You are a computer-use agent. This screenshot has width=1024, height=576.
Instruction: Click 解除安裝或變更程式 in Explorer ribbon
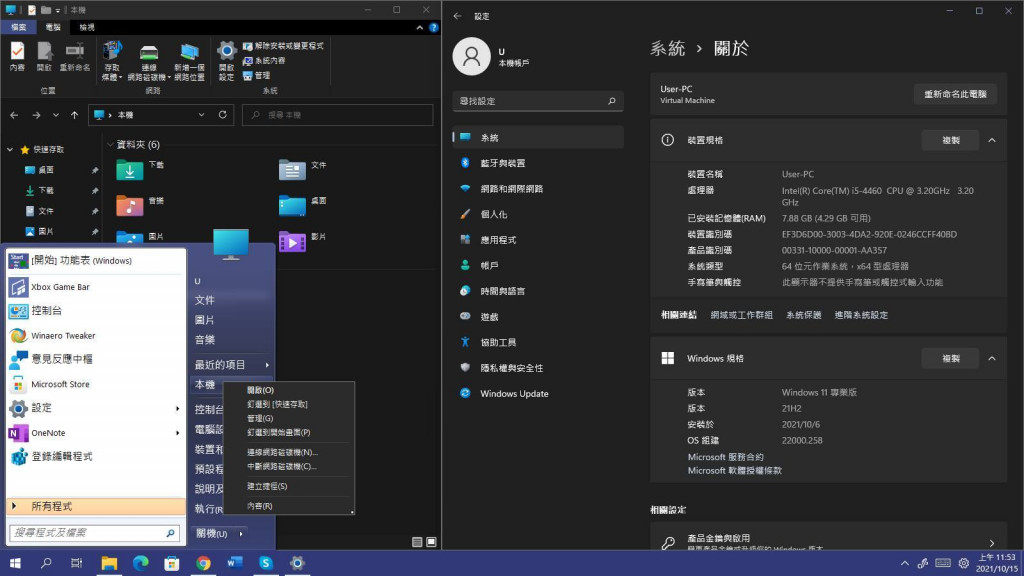283,46
